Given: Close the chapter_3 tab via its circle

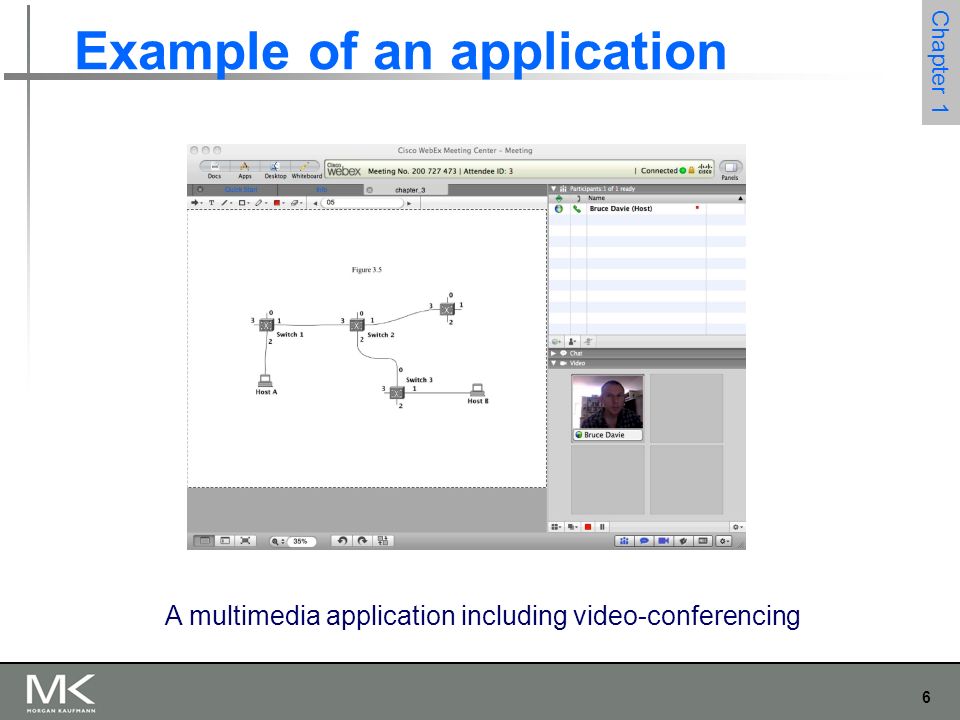Looking at the screenshot, I should pos(369,190).
